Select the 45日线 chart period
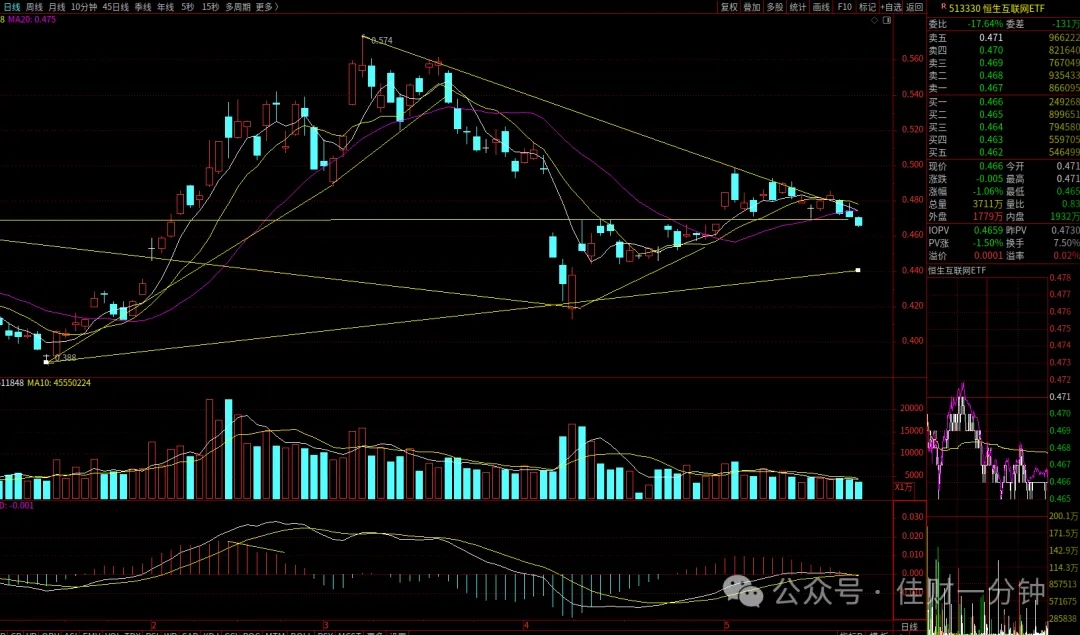Screen dimensions: 1080x635 116,7
